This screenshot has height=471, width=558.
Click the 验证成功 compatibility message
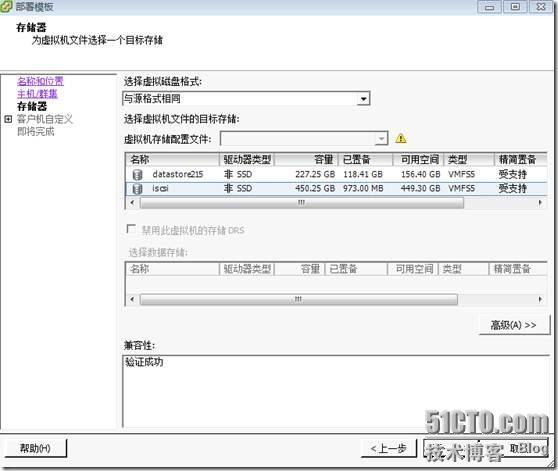point(144,362)
